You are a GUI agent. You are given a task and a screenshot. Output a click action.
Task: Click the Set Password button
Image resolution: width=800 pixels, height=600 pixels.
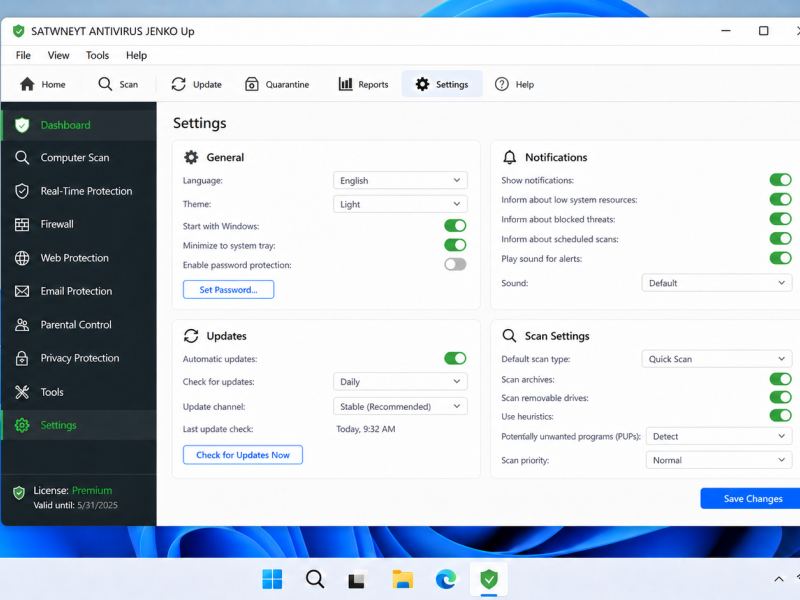[x=228, y=290]
